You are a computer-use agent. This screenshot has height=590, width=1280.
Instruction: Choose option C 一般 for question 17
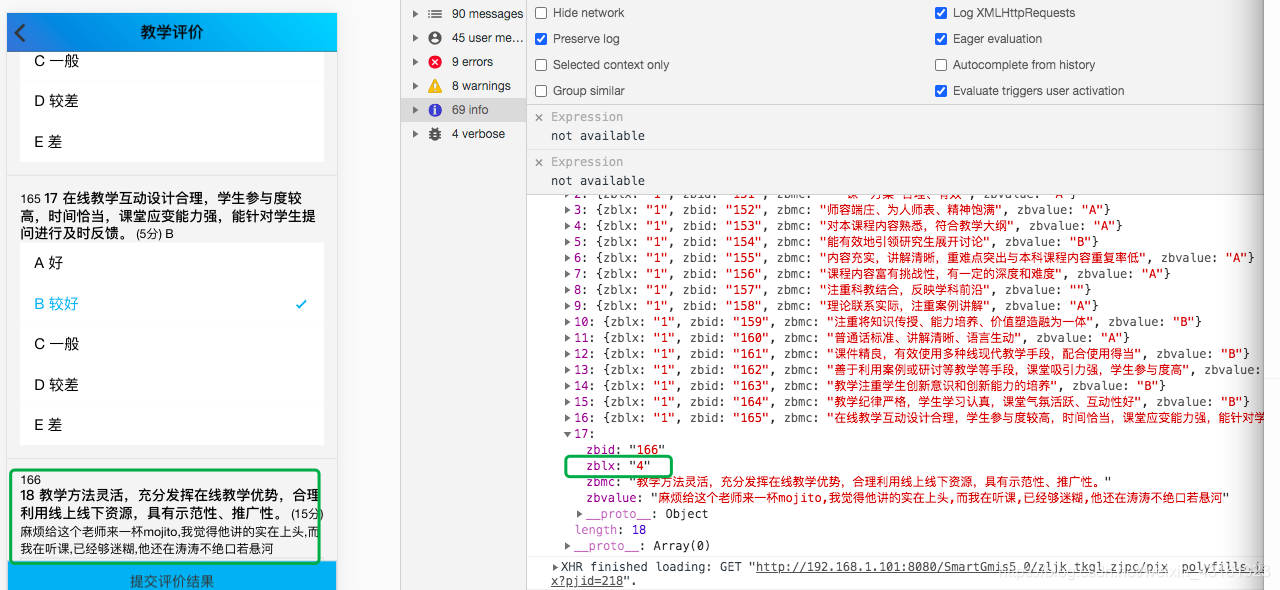[171, 344]
